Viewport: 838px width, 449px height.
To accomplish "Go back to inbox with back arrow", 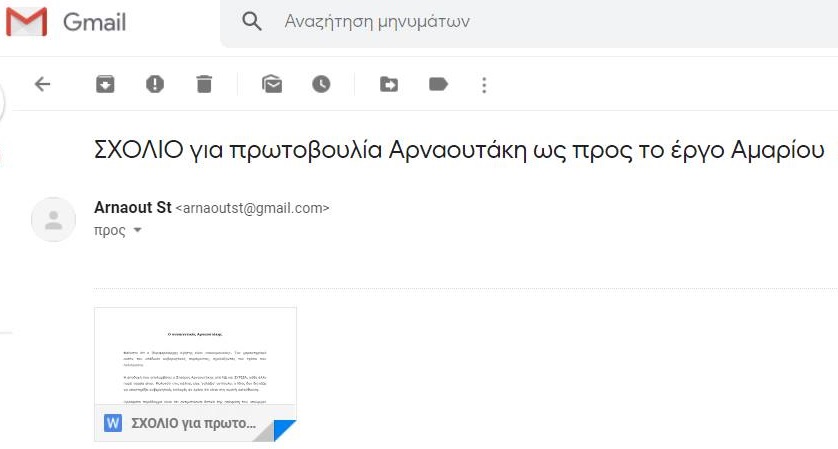I will pyautogui.click(x=42, y=85).
